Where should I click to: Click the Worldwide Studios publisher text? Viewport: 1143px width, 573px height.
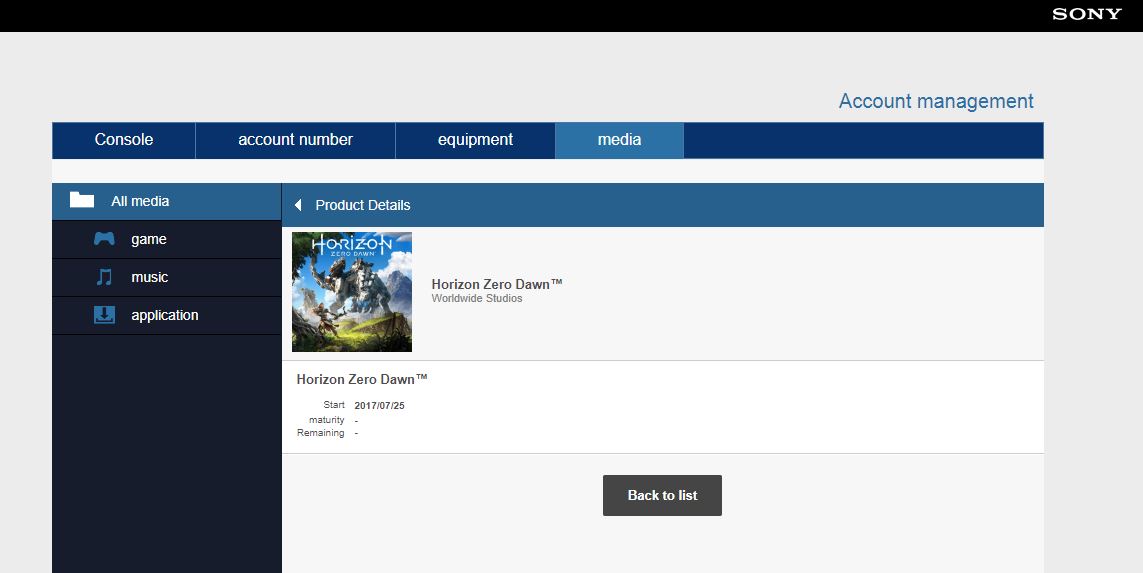click(x=477, y=298)
